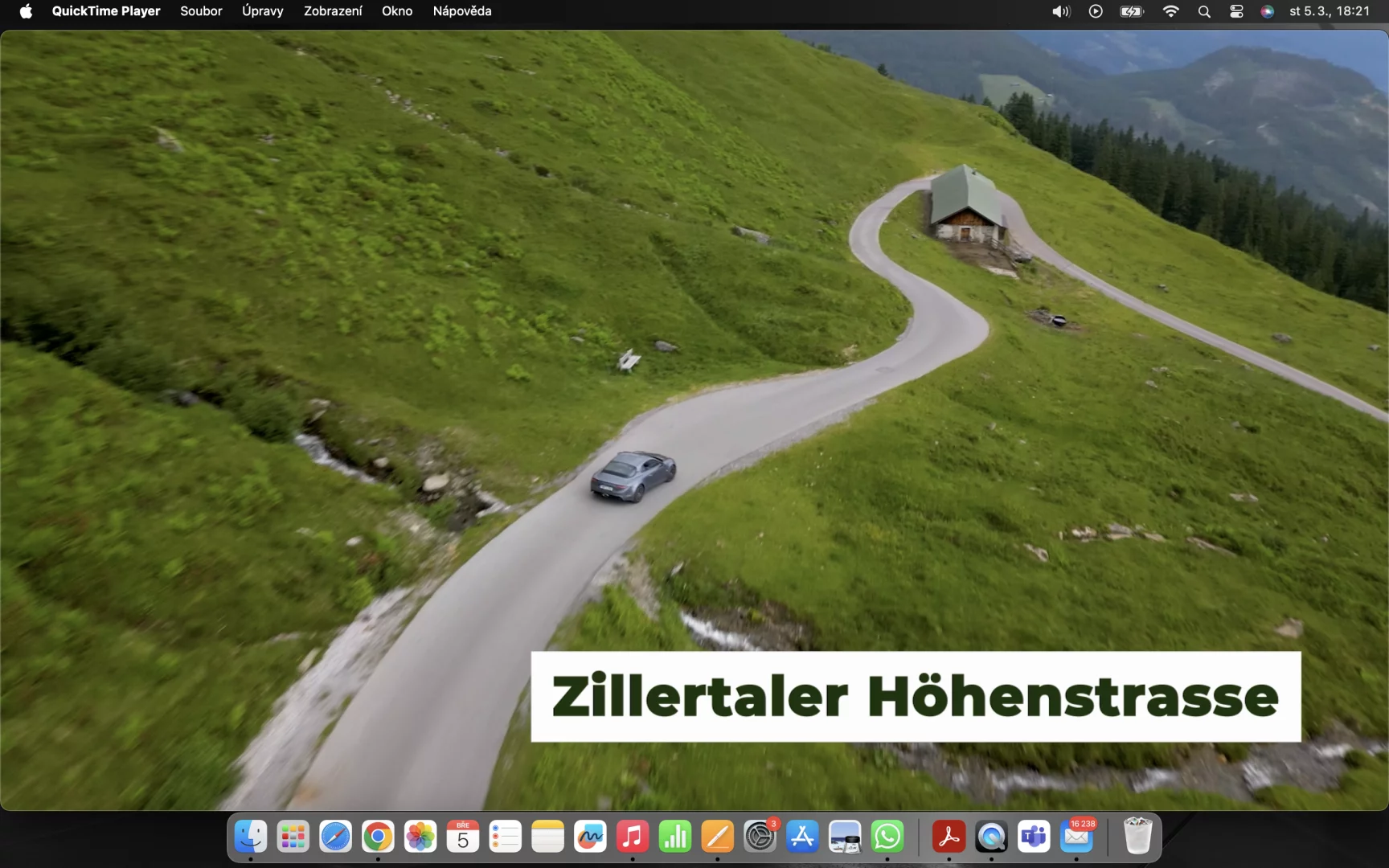Image resolution: width=1389 pixels, height=868 pixels.
Task: Open Spotlight search magnifier
Action: pyautogui.click(x=1204, y=11)
